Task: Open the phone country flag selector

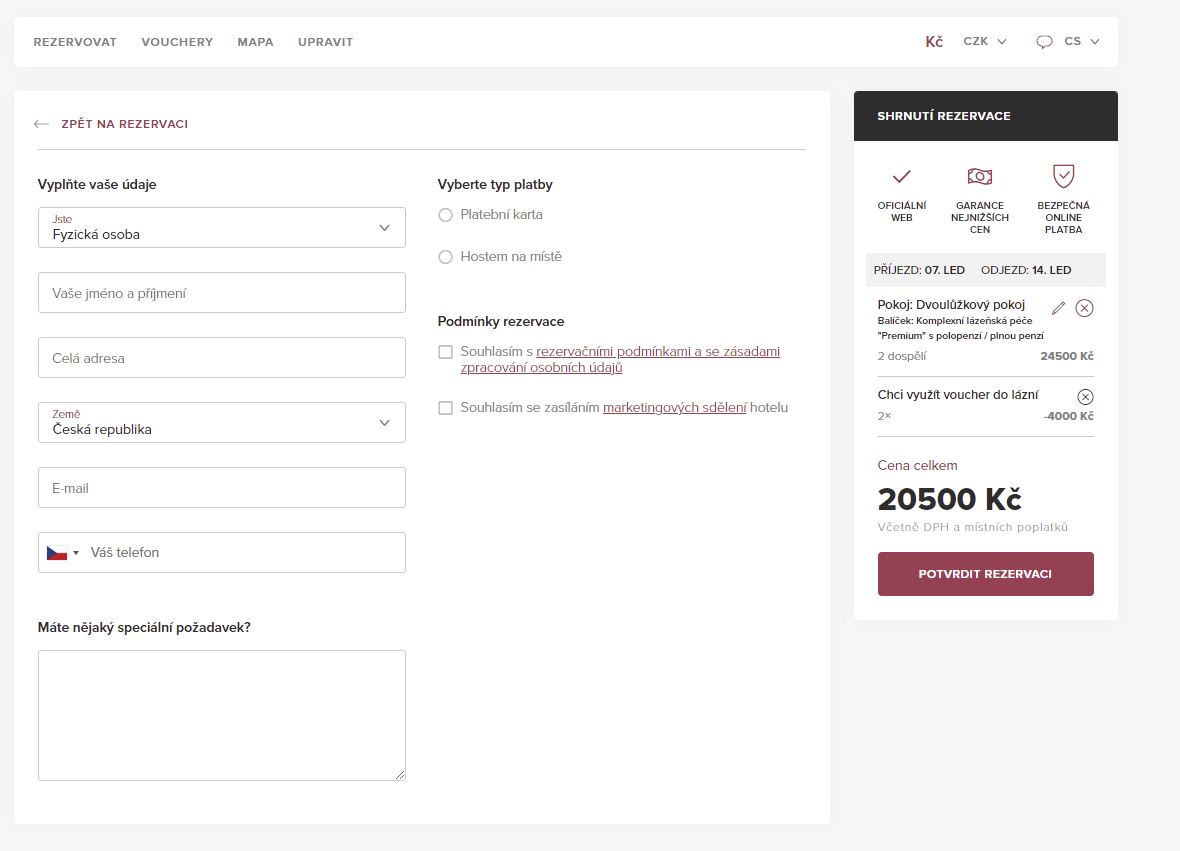Action: (x=62, y=553)
